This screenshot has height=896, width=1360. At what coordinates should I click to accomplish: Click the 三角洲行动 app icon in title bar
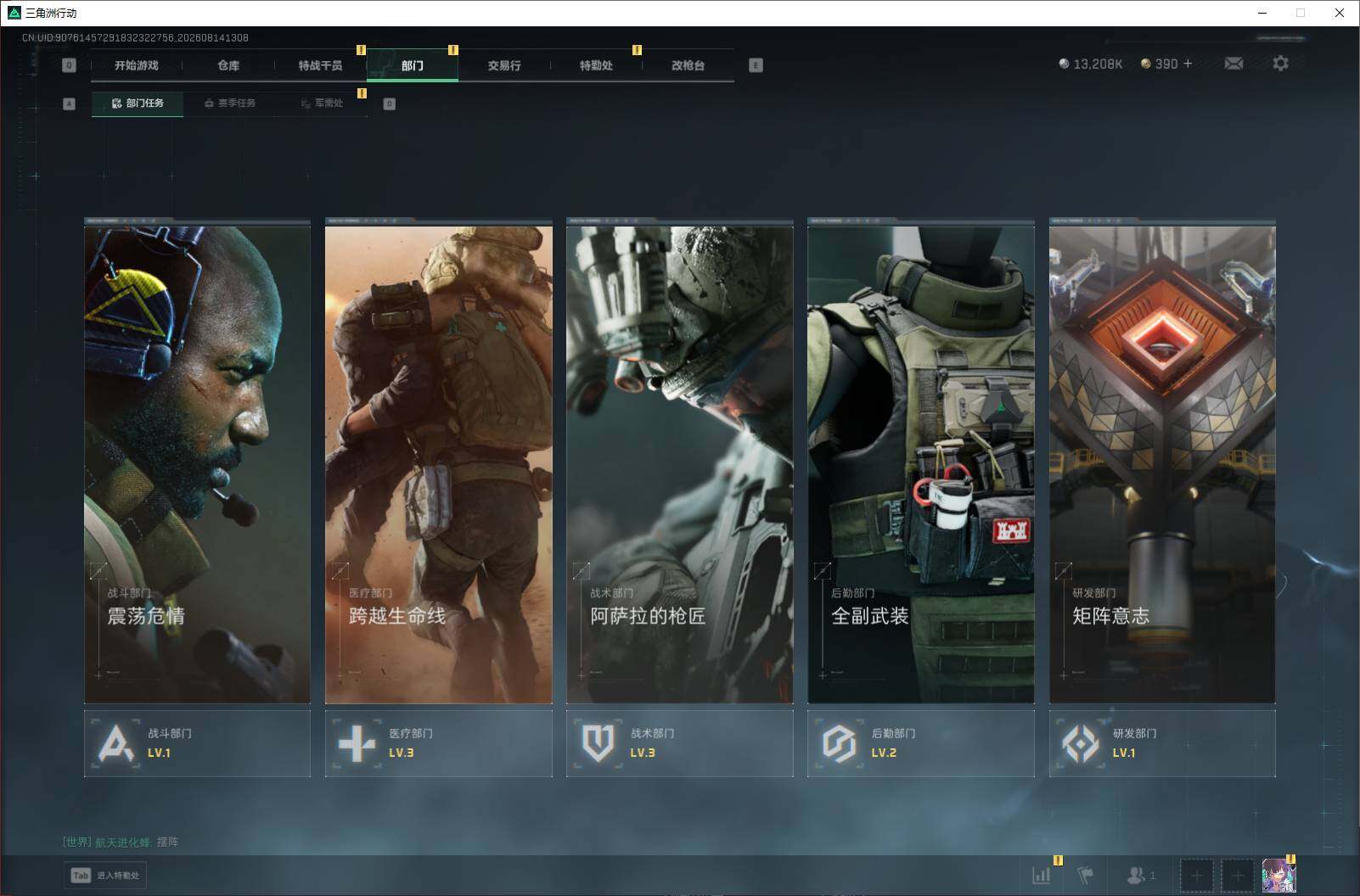point(14,13)
